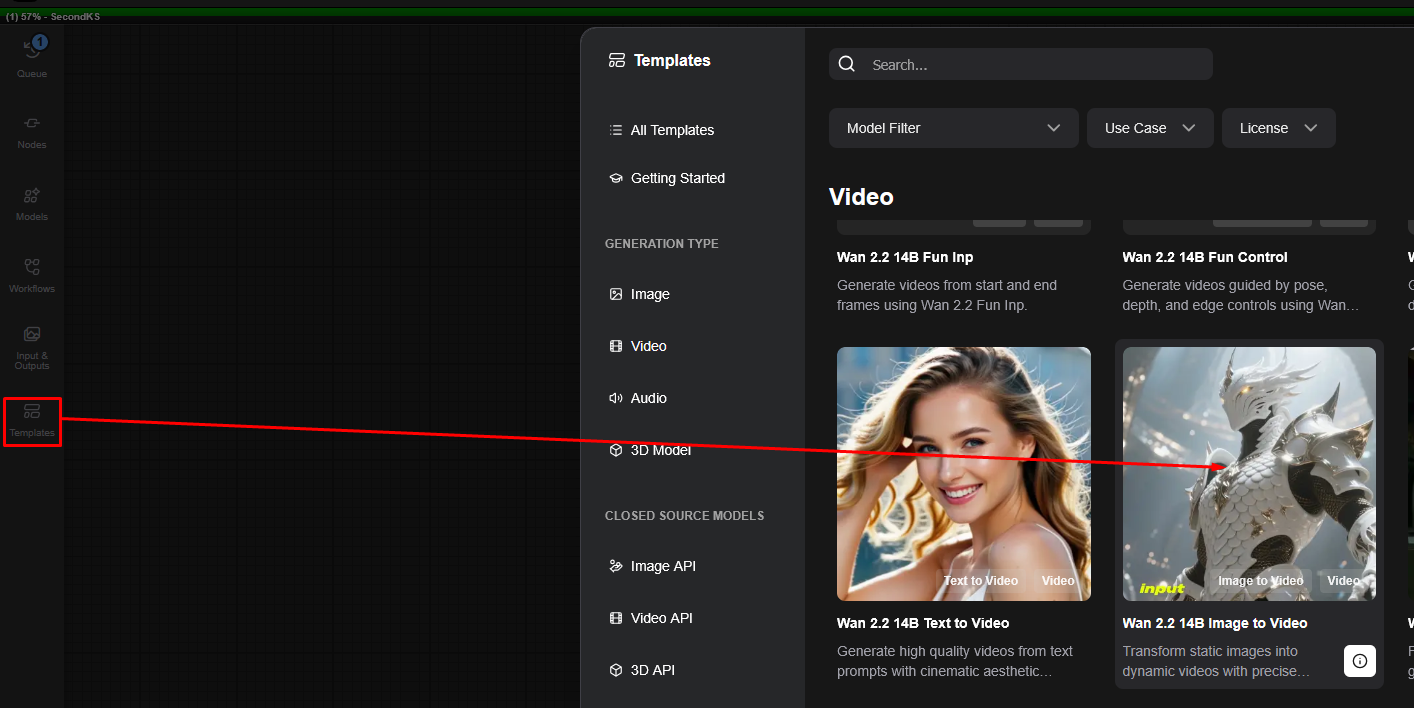Open Wan 2.2 14B Image to Video thumbnail
This screenshot has width=1414, height=708.
[x=1249, y=473]
